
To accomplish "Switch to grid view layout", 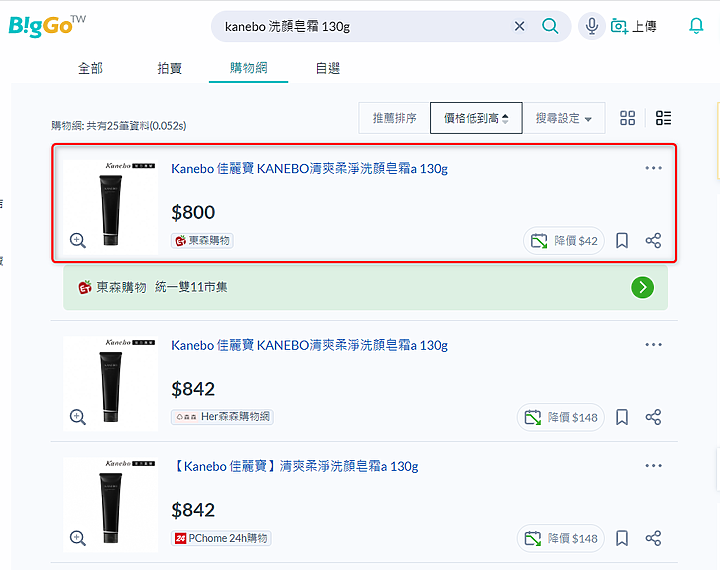I will pyautogui.click(x=627, y=118).
